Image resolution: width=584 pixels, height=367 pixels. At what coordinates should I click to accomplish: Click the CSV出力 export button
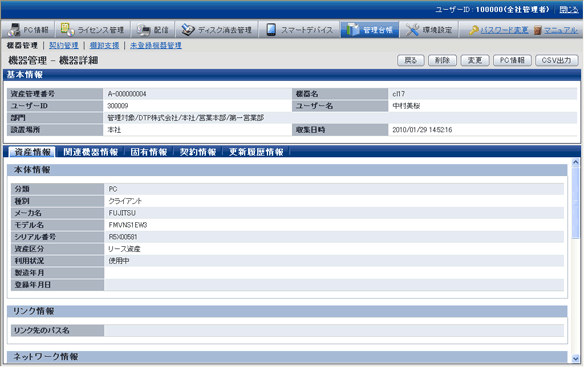(x=556, y=60)
